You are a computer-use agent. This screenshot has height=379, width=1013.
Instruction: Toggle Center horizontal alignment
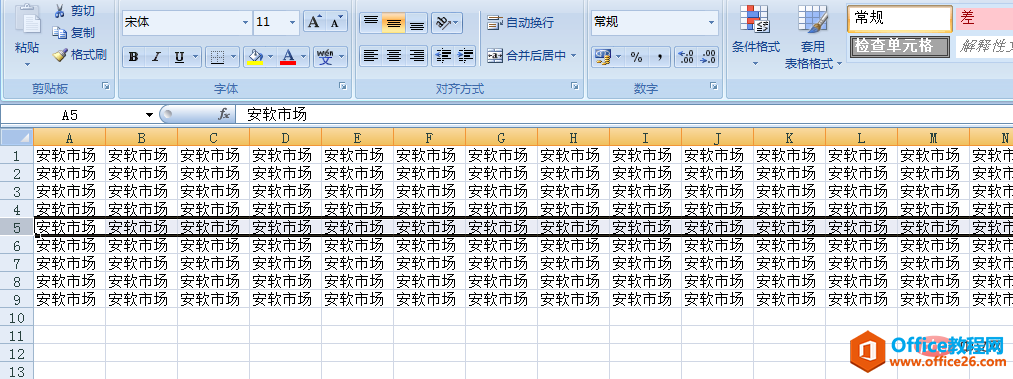coord(393,56)
